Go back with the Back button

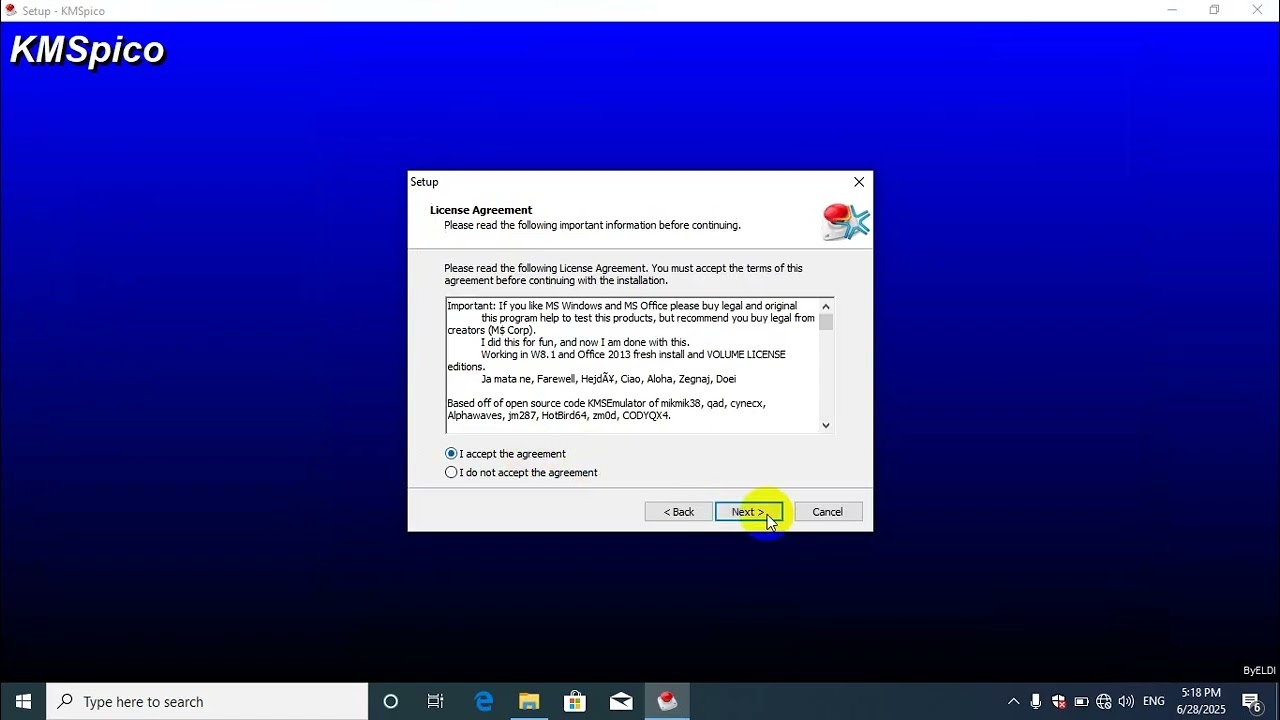pyautogui.click(x=679, y=512)
